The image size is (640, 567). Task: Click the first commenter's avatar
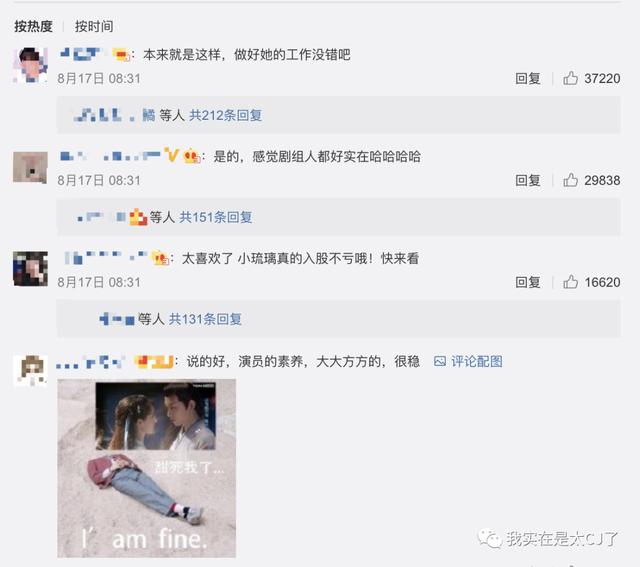(30, 65)
